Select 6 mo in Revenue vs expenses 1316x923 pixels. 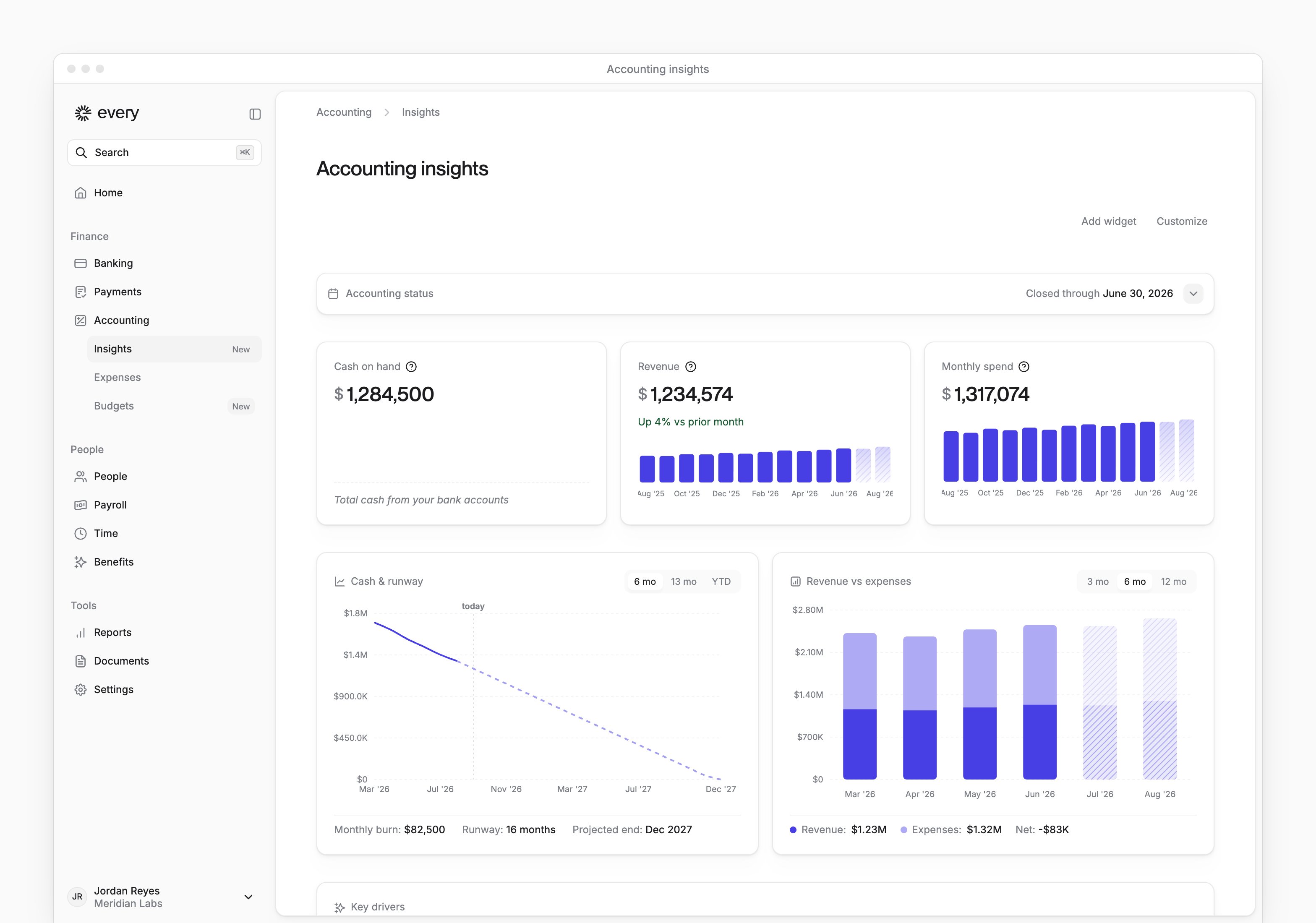pos(1135,581)
